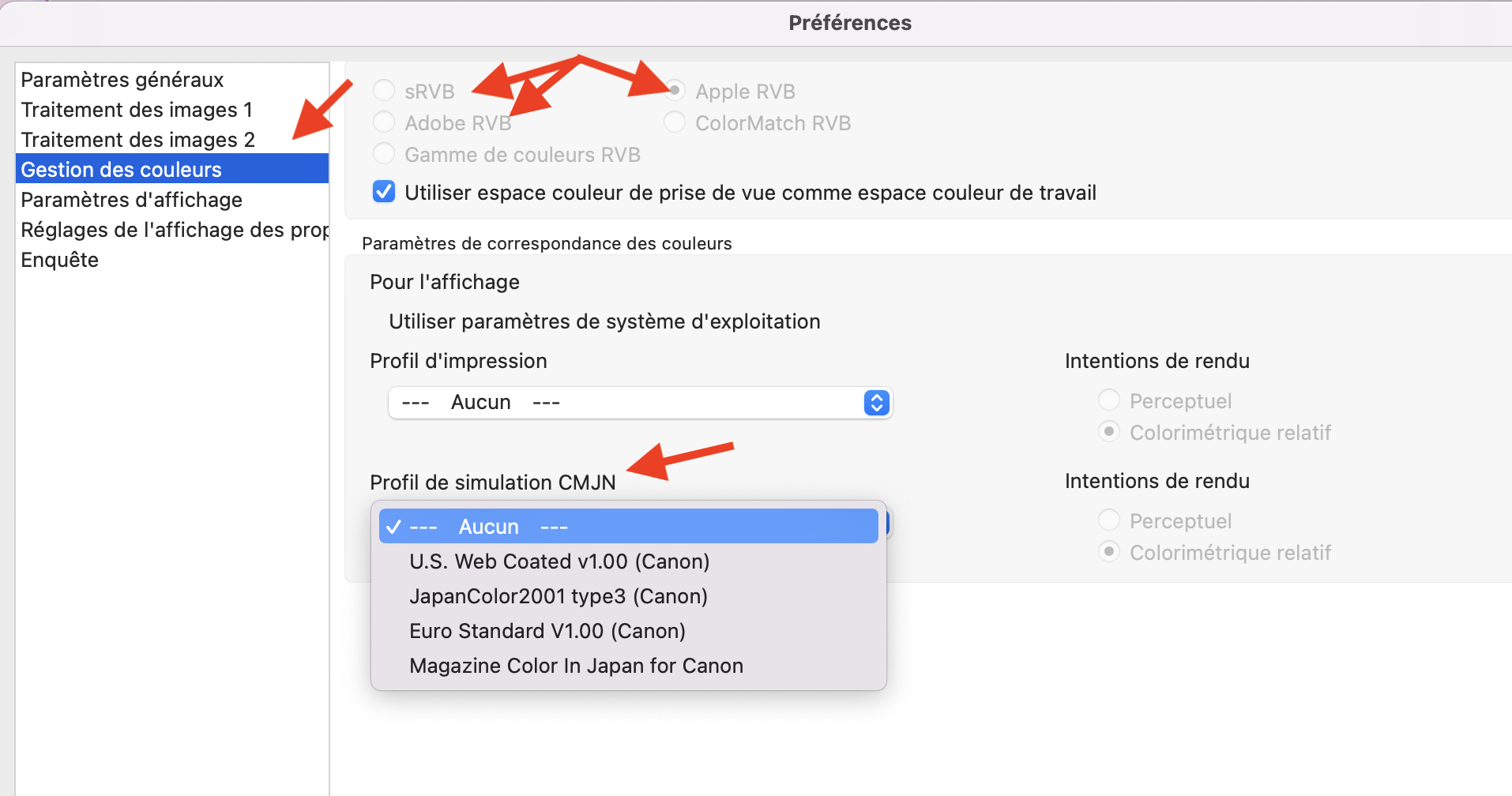
Task: Select Apple RVB radio option
Action: pyautogui.click(x=675, y=91)
